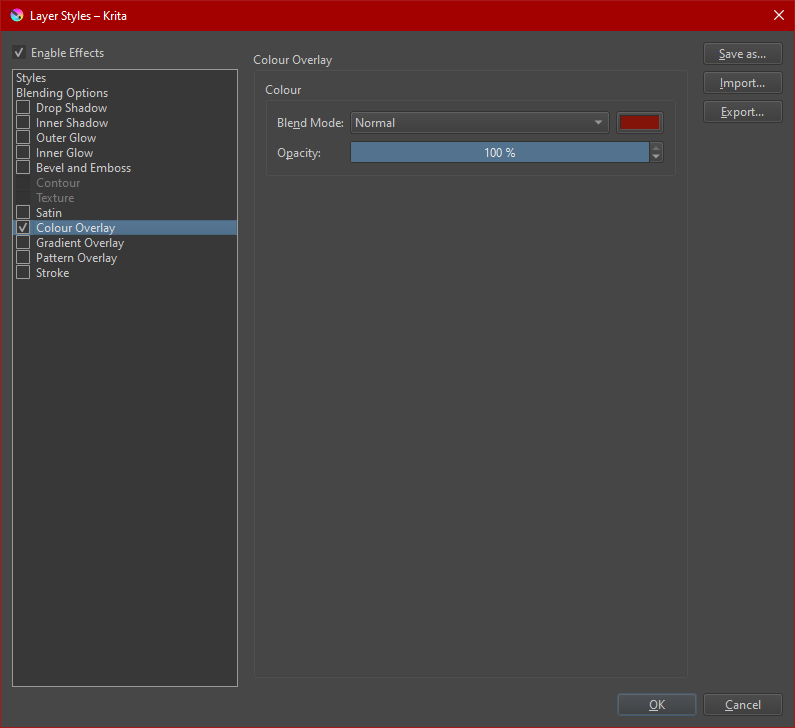The width and height of the screenshot is (795, 728).
Task: Disable the Enable Effects checkbox
Action: [19, 53]
